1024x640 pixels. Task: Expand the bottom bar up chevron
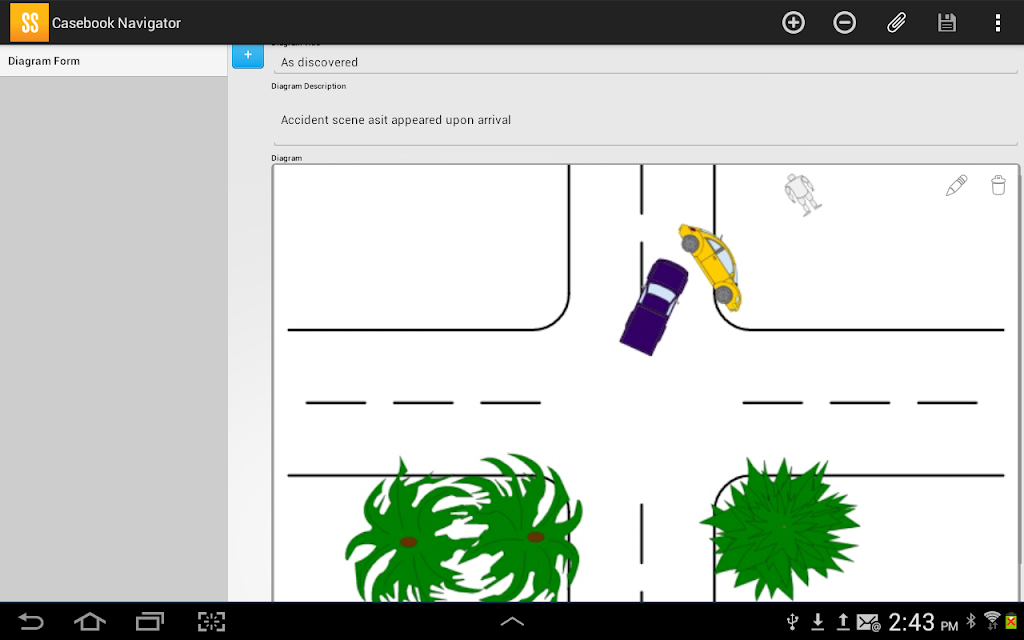(x=512, y=622)
